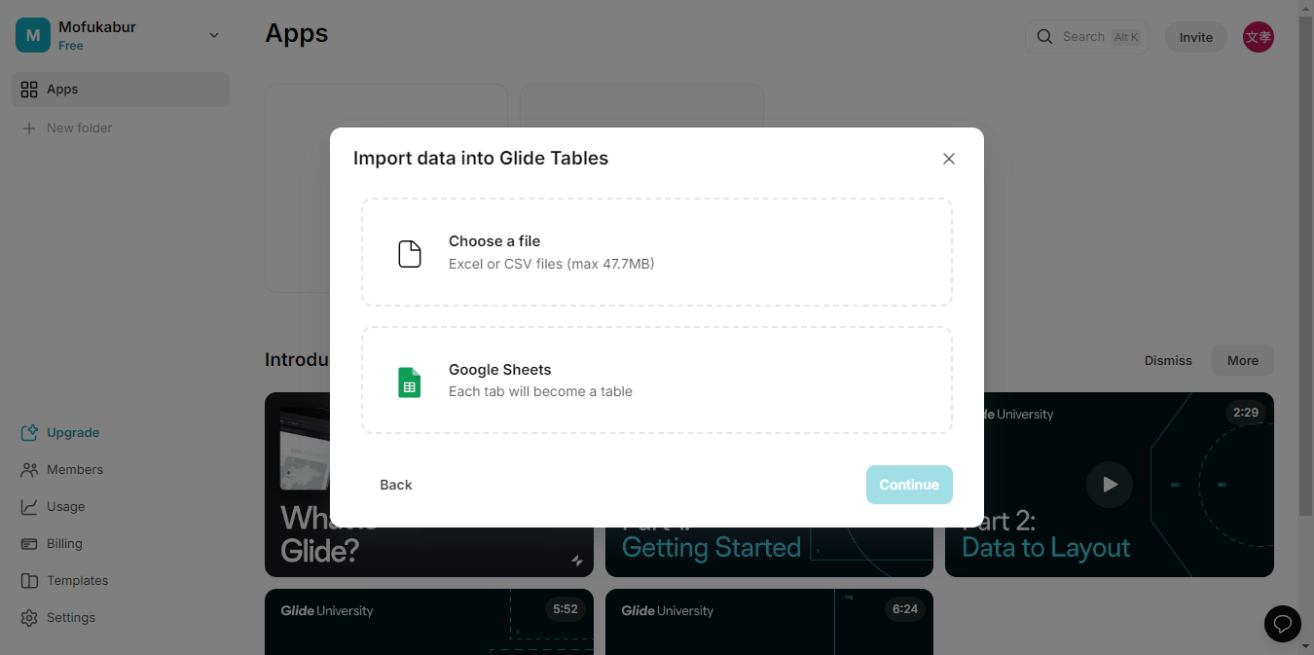1314x655 pixels.
Task: Dismiss the introduction videos section
Action: click(1168, 361)
